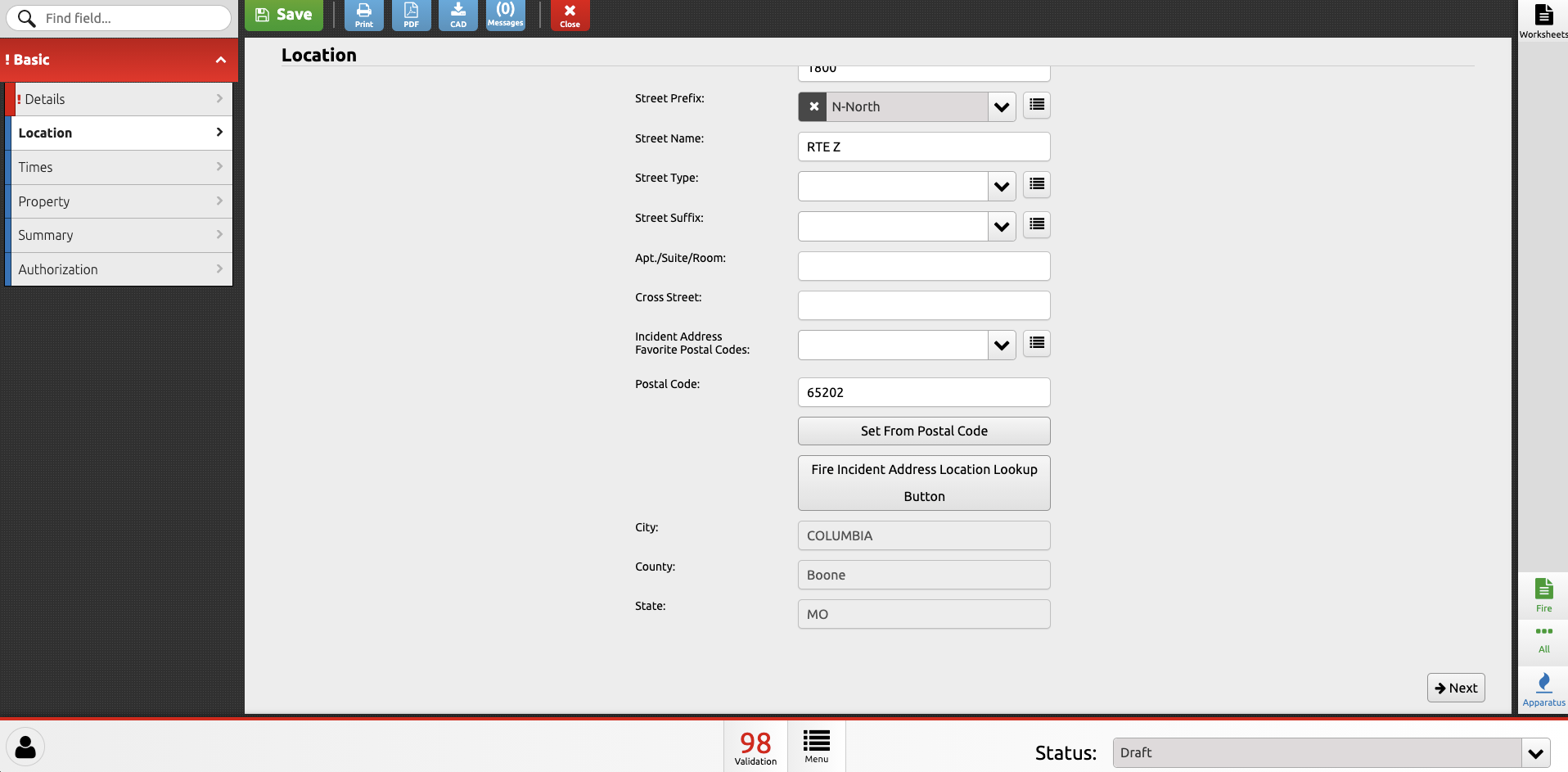Select the Fire worksheet icon
This screenshot has width=1568, height=772.
click(1543, 594)
